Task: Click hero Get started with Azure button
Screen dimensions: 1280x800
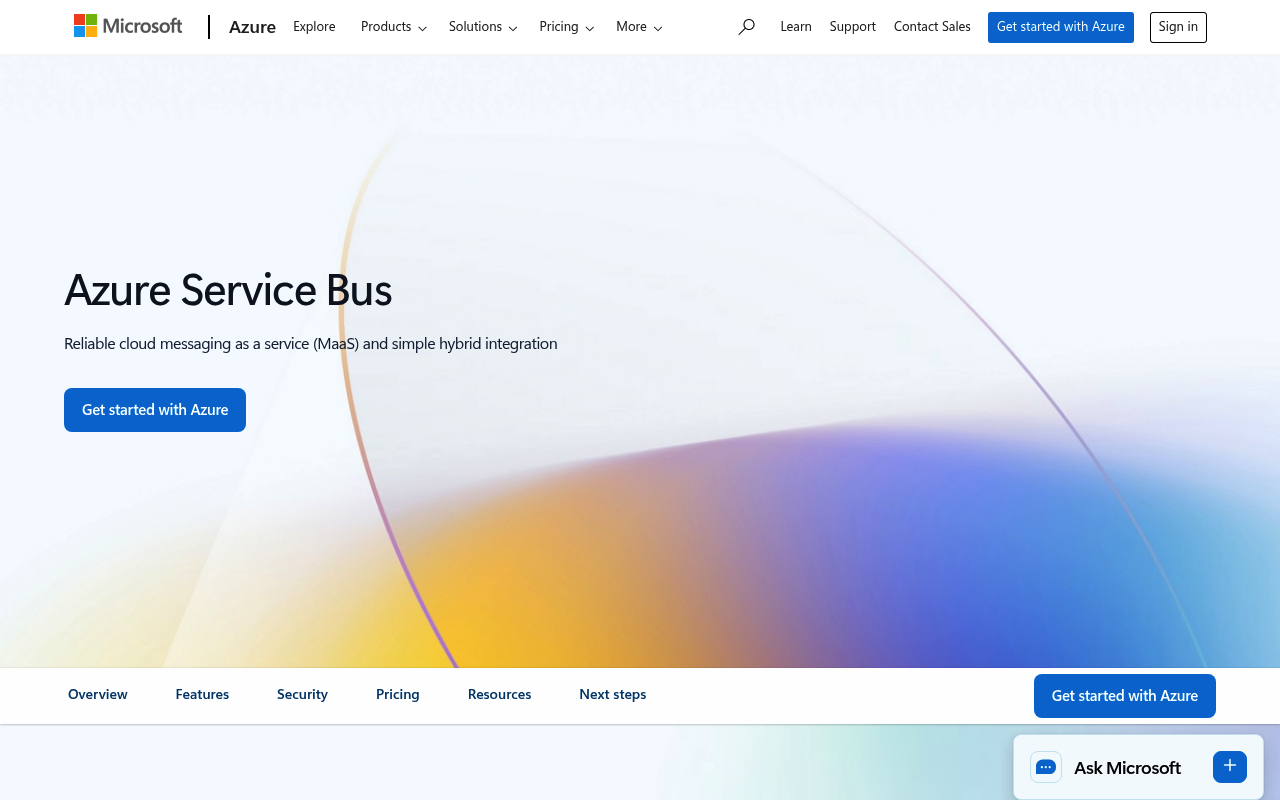Action: [155, 410]
